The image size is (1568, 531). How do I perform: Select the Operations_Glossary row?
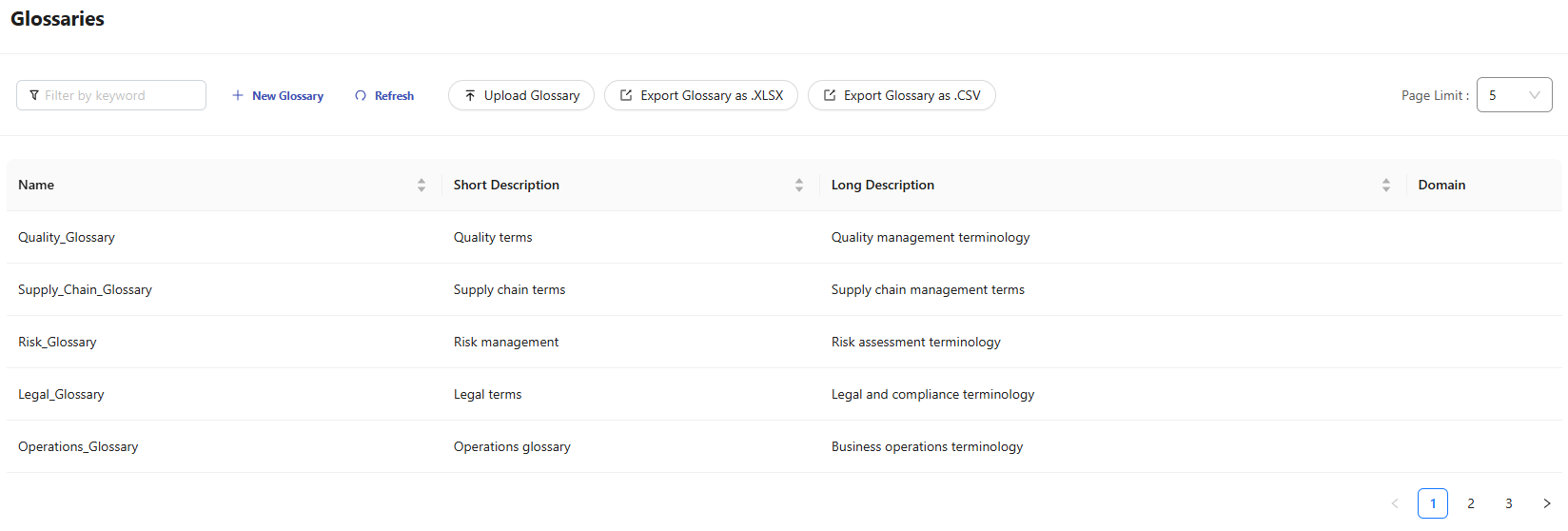click(78, 447)
